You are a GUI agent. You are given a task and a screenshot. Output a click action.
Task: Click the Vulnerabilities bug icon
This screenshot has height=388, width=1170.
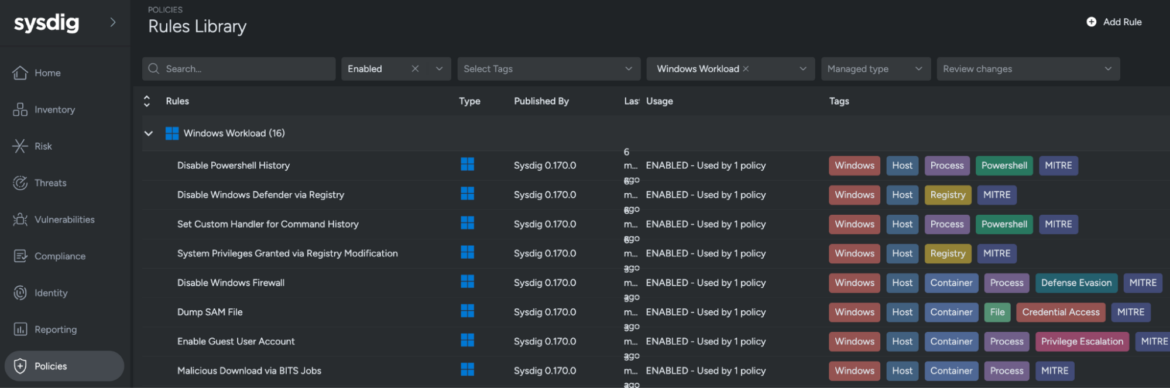(x=20, y=219)
